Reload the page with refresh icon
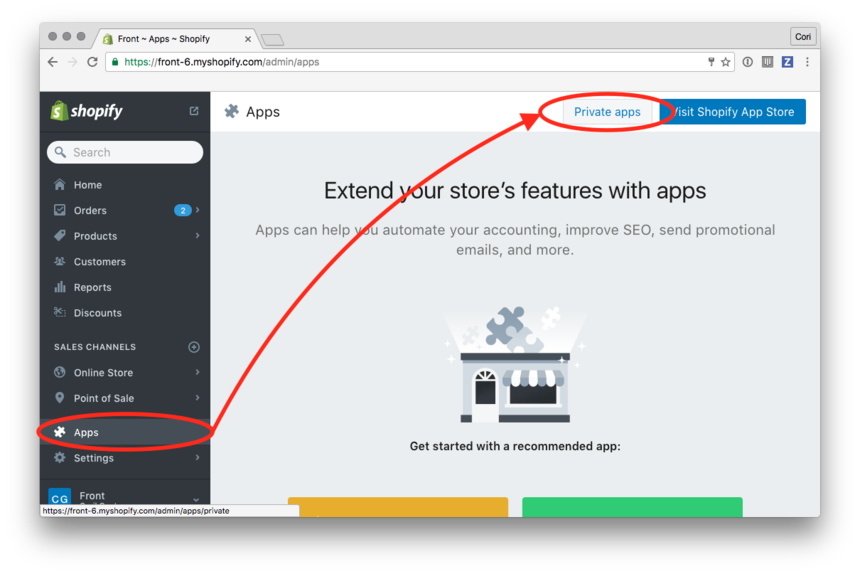 pyautogui.click(x=92, y=62)
